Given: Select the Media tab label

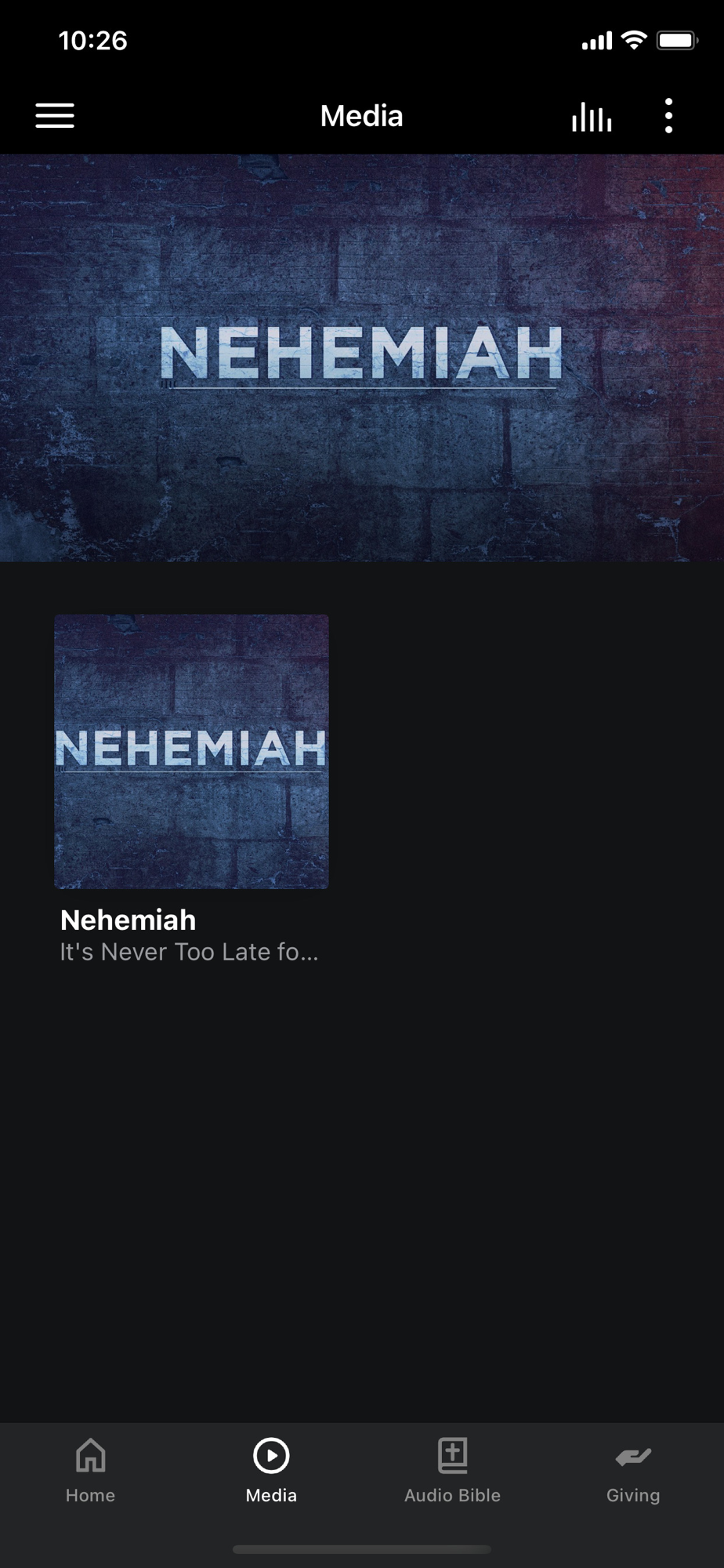Looking at the screenshot, I should [x=271, y=1495].
